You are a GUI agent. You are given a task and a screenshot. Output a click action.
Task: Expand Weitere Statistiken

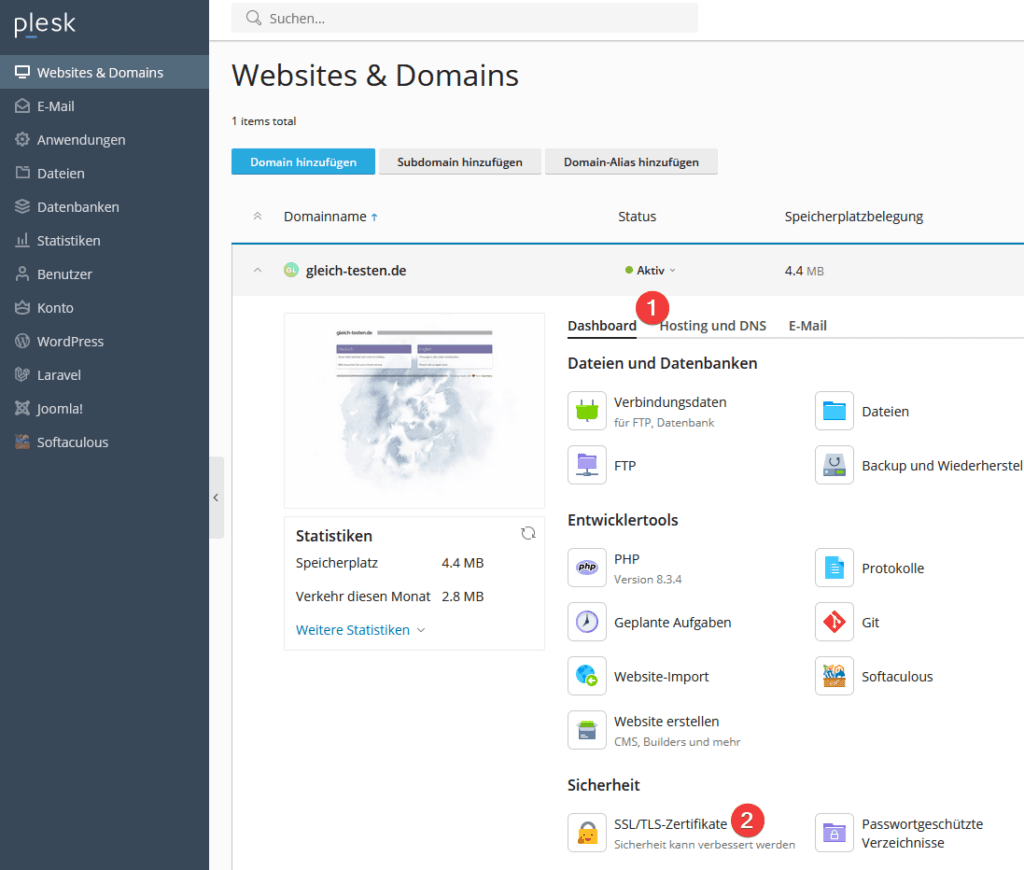click(x=360, y=630)
